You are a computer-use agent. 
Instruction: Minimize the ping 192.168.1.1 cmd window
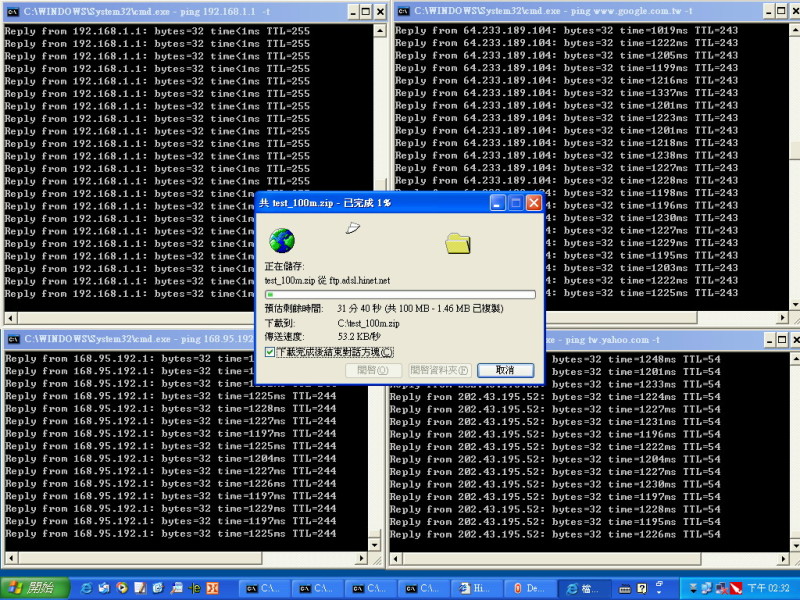pyautogui.click(x=353, y=12)
